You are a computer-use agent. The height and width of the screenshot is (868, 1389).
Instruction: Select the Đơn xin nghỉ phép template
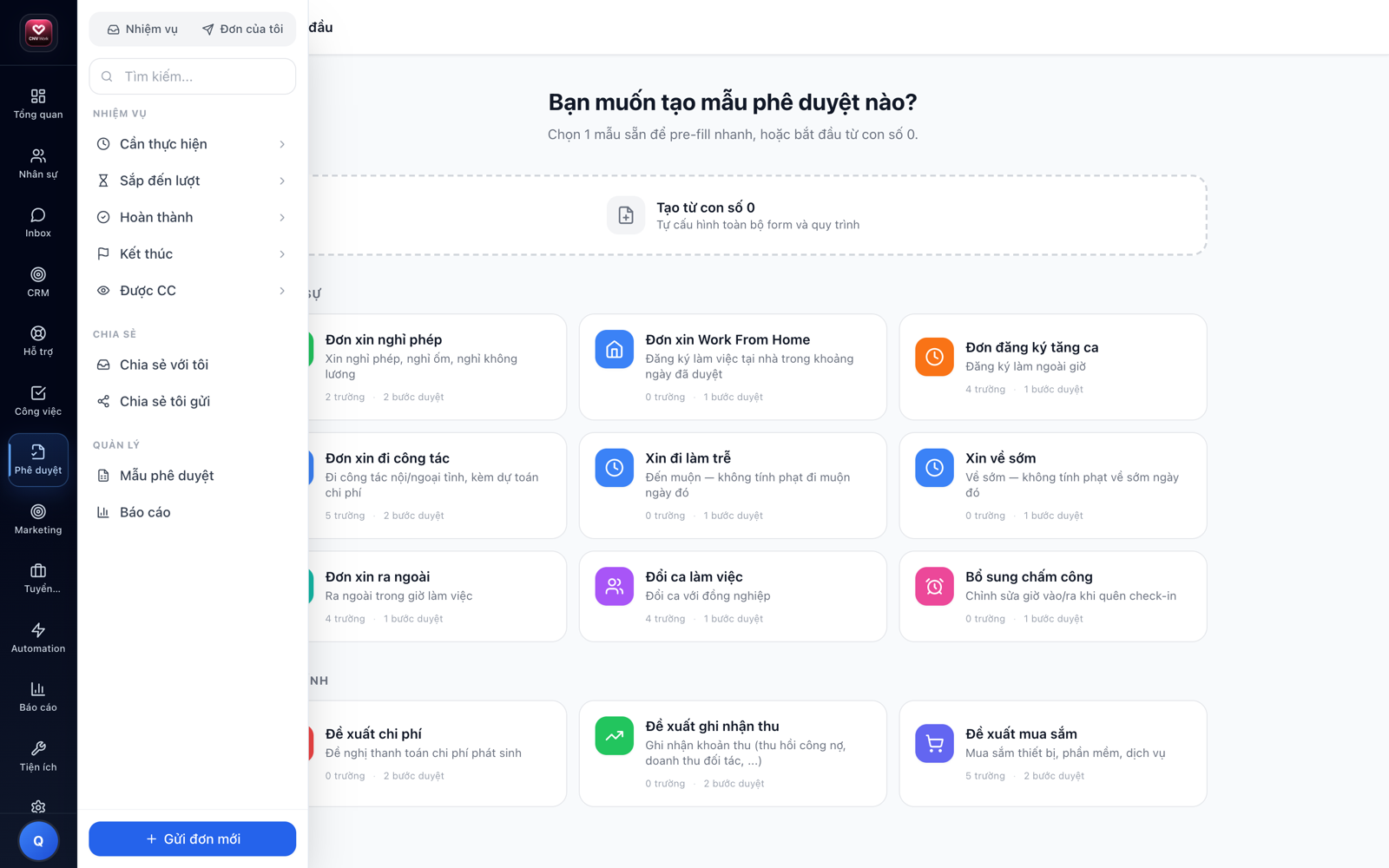[437, 367]
